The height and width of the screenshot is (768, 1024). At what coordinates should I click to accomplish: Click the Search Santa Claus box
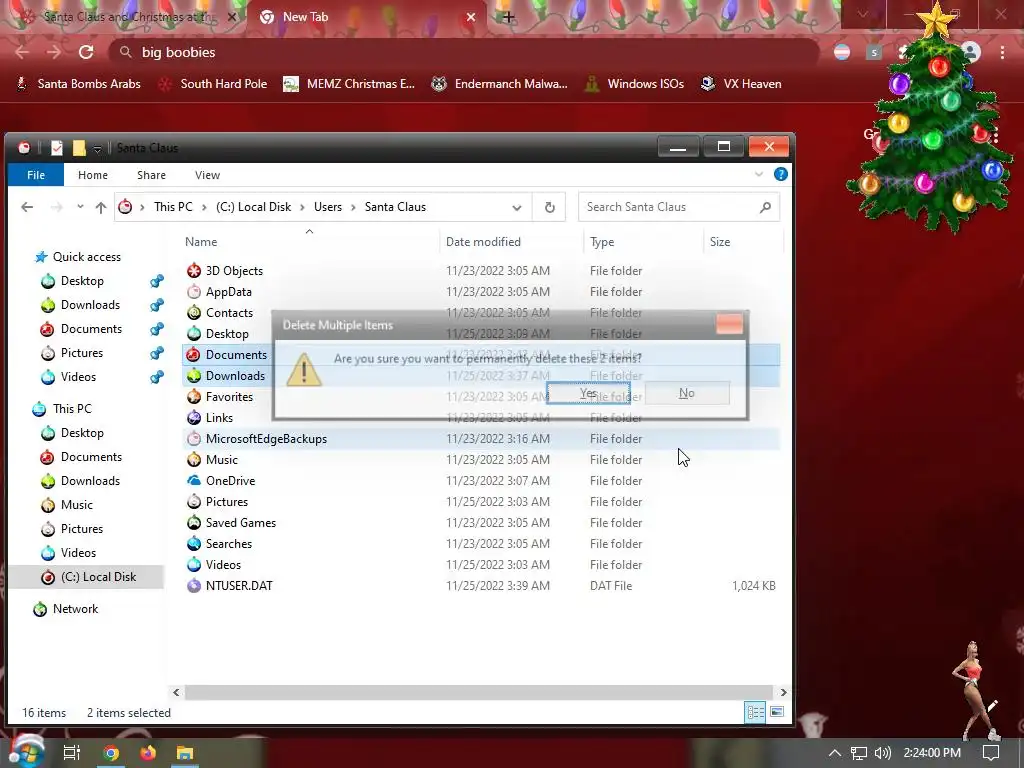click(x=679, y=207)
